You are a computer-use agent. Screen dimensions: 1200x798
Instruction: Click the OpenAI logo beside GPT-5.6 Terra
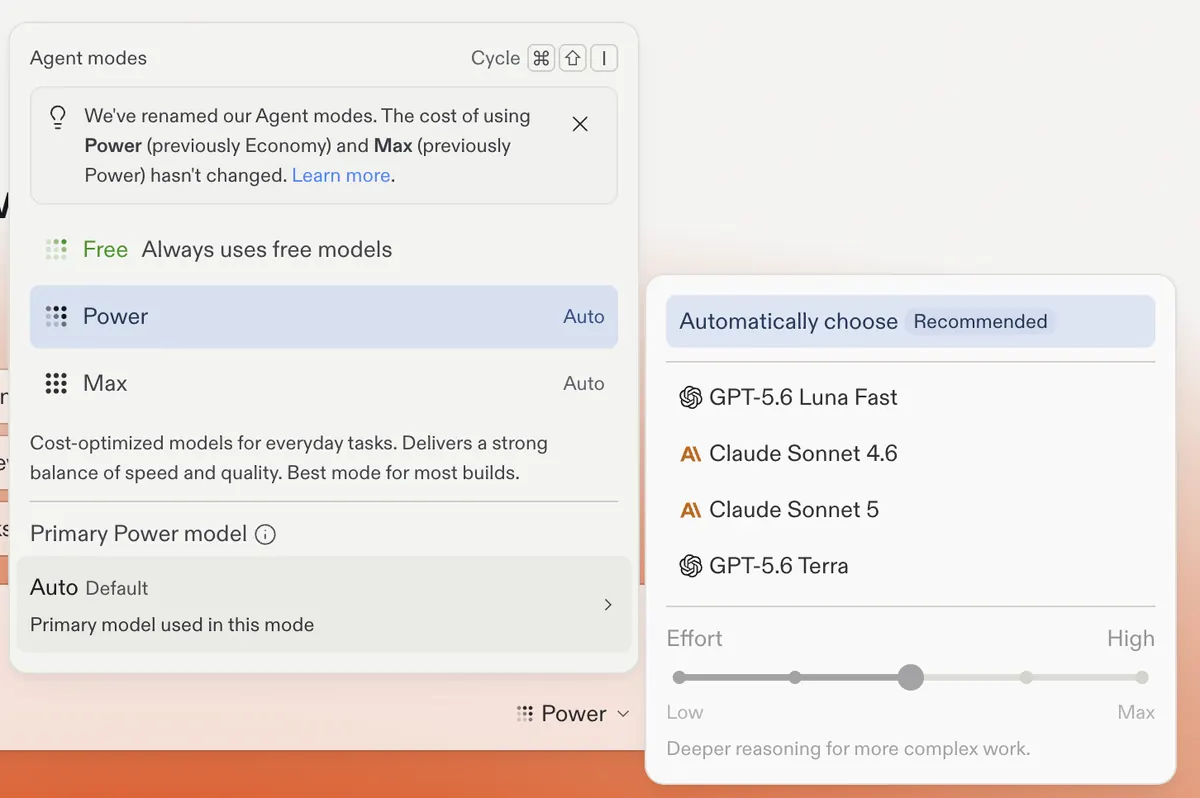[x=690, y=566]
